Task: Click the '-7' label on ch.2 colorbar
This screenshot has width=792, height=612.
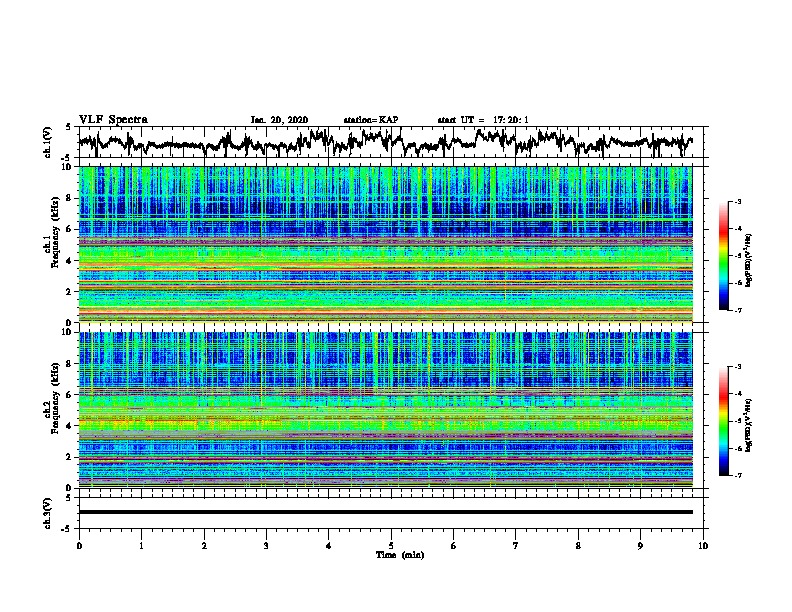Action: click(x=737, y=475)
